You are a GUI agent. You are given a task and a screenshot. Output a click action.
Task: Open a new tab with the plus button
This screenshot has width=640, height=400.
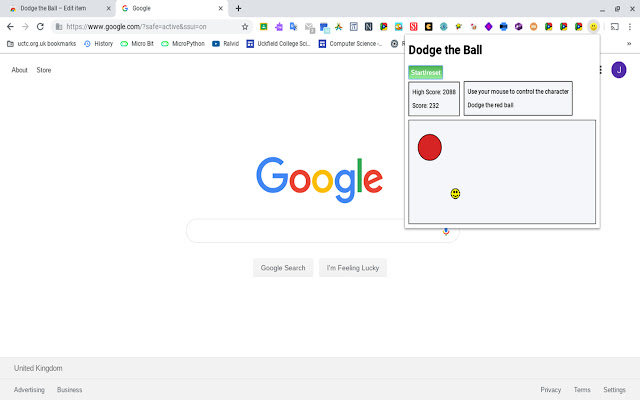[x=238, y=8]
